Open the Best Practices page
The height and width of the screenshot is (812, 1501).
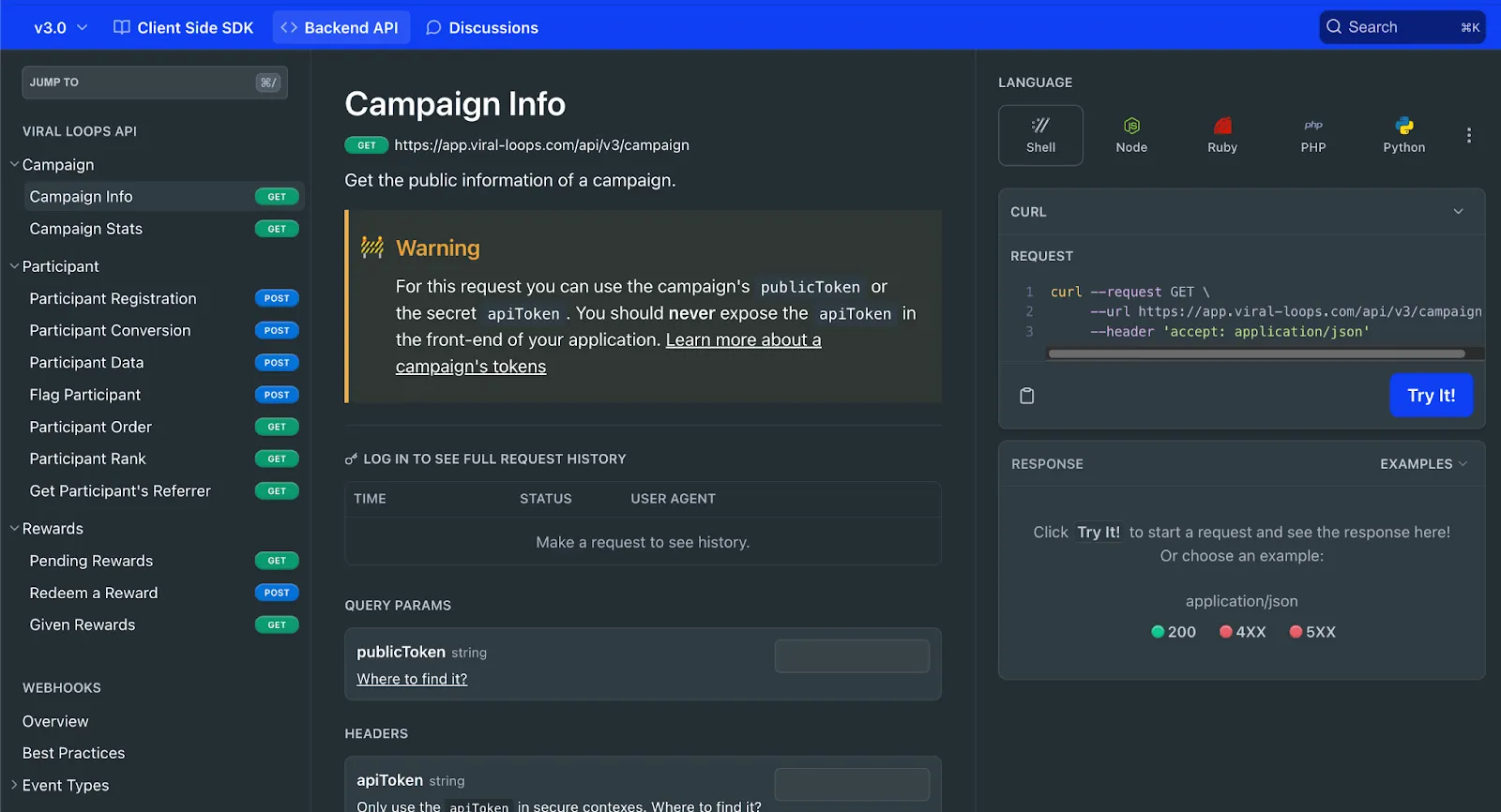click(73, 753)
